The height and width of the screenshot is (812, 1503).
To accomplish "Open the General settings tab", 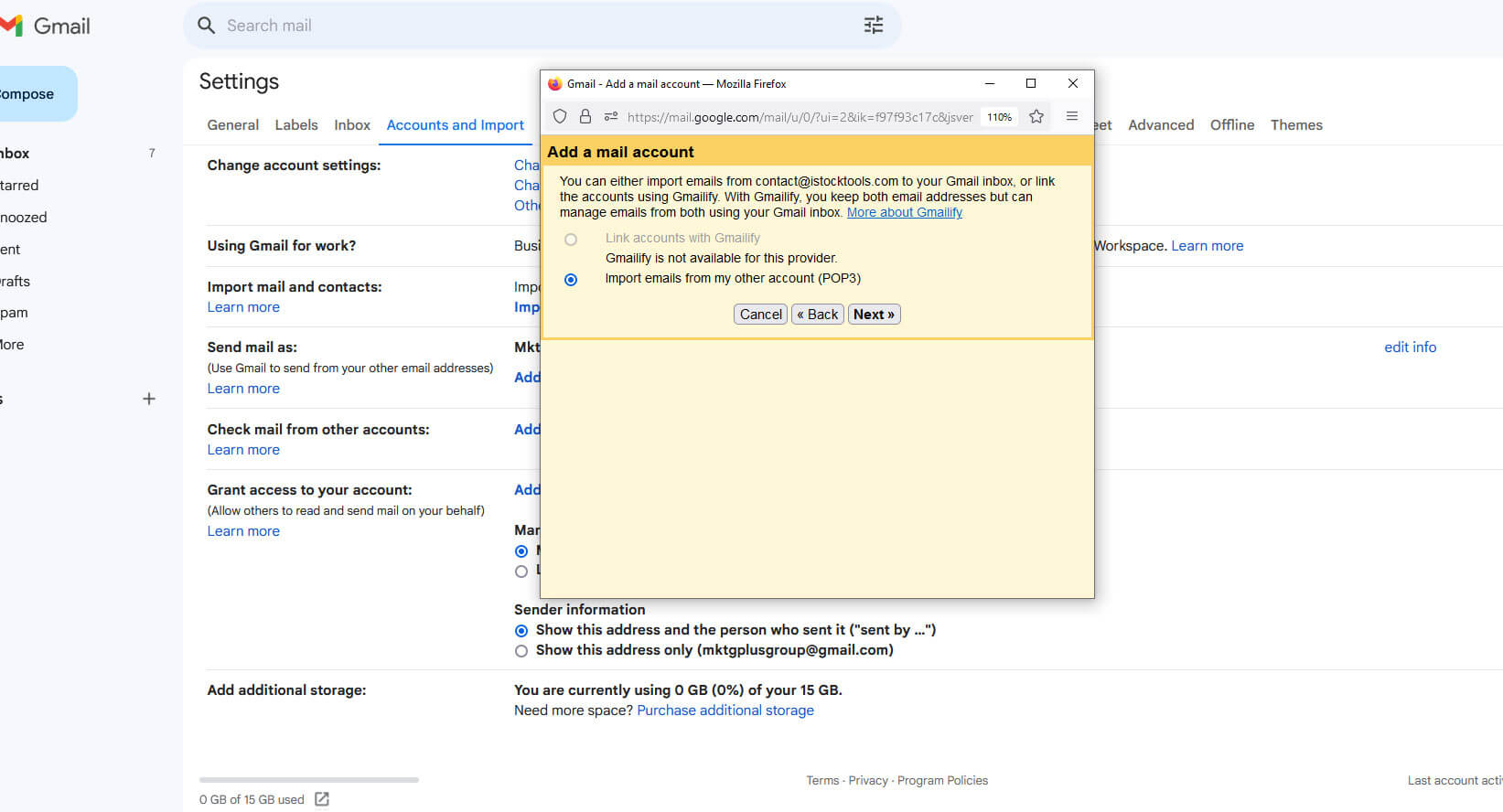I will [x=233, y=124].
